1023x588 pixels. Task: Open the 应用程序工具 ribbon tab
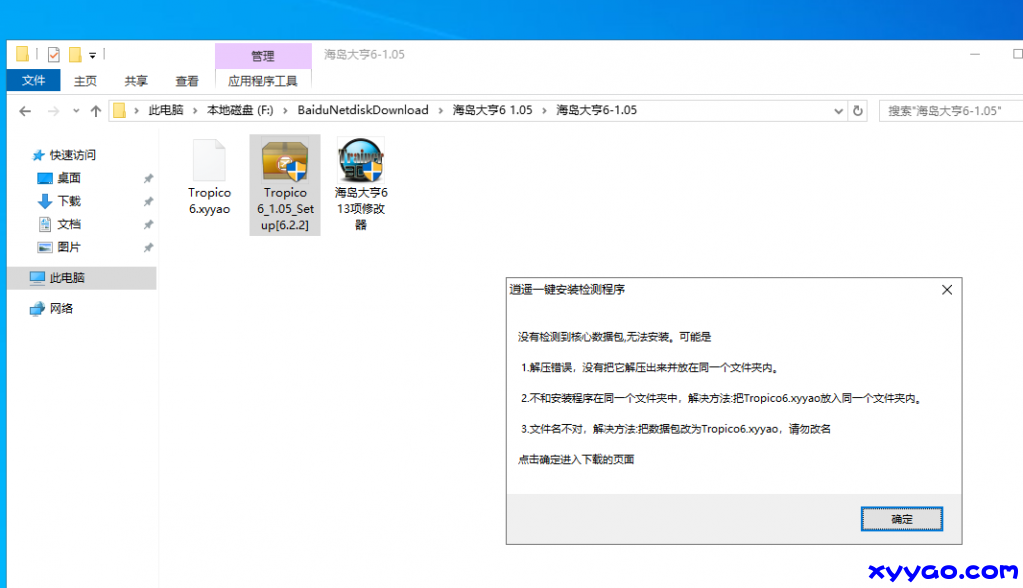[x=263, y=81]
